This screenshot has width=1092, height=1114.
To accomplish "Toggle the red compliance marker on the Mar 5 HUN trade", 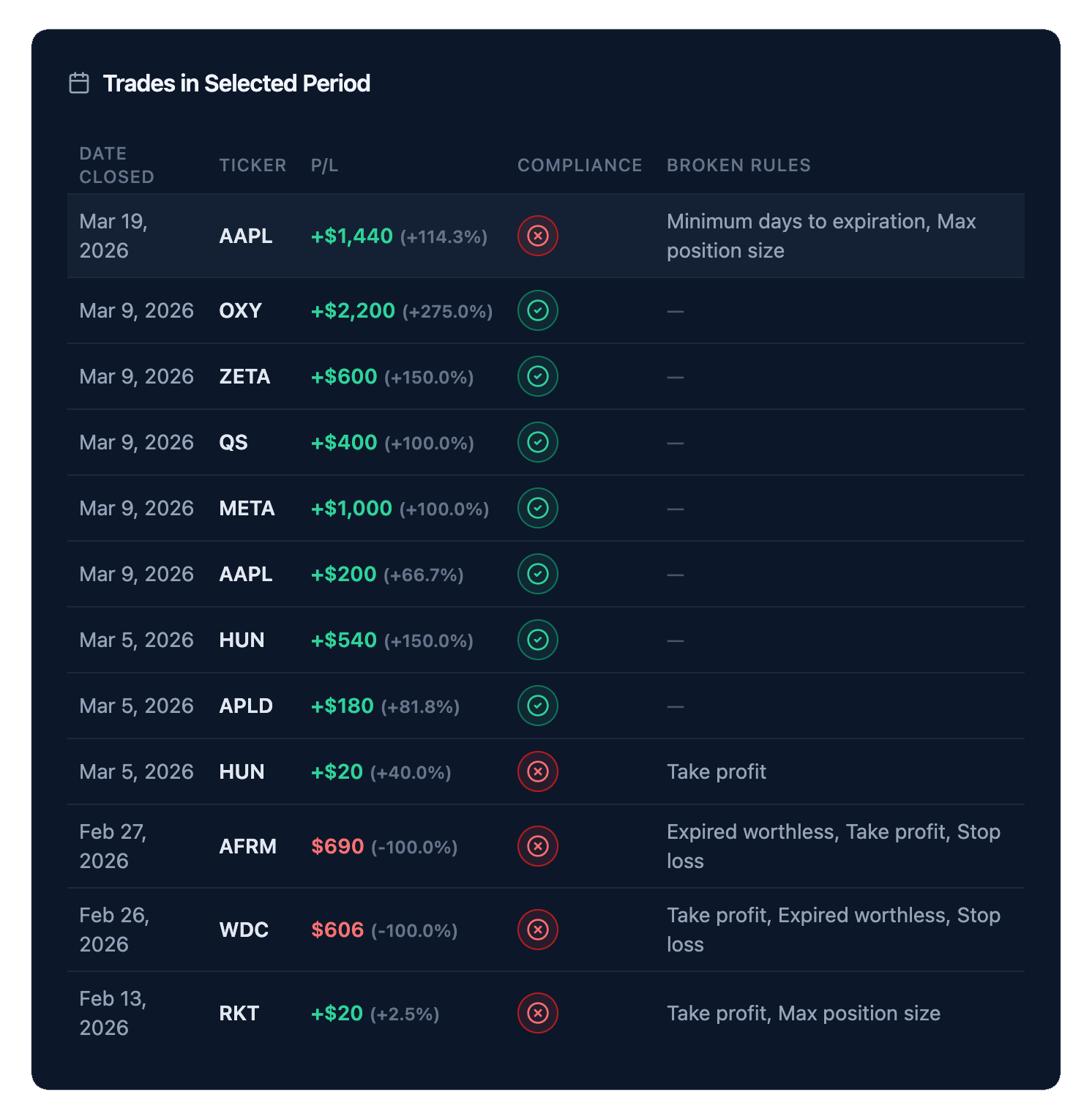I will [537, 771].
